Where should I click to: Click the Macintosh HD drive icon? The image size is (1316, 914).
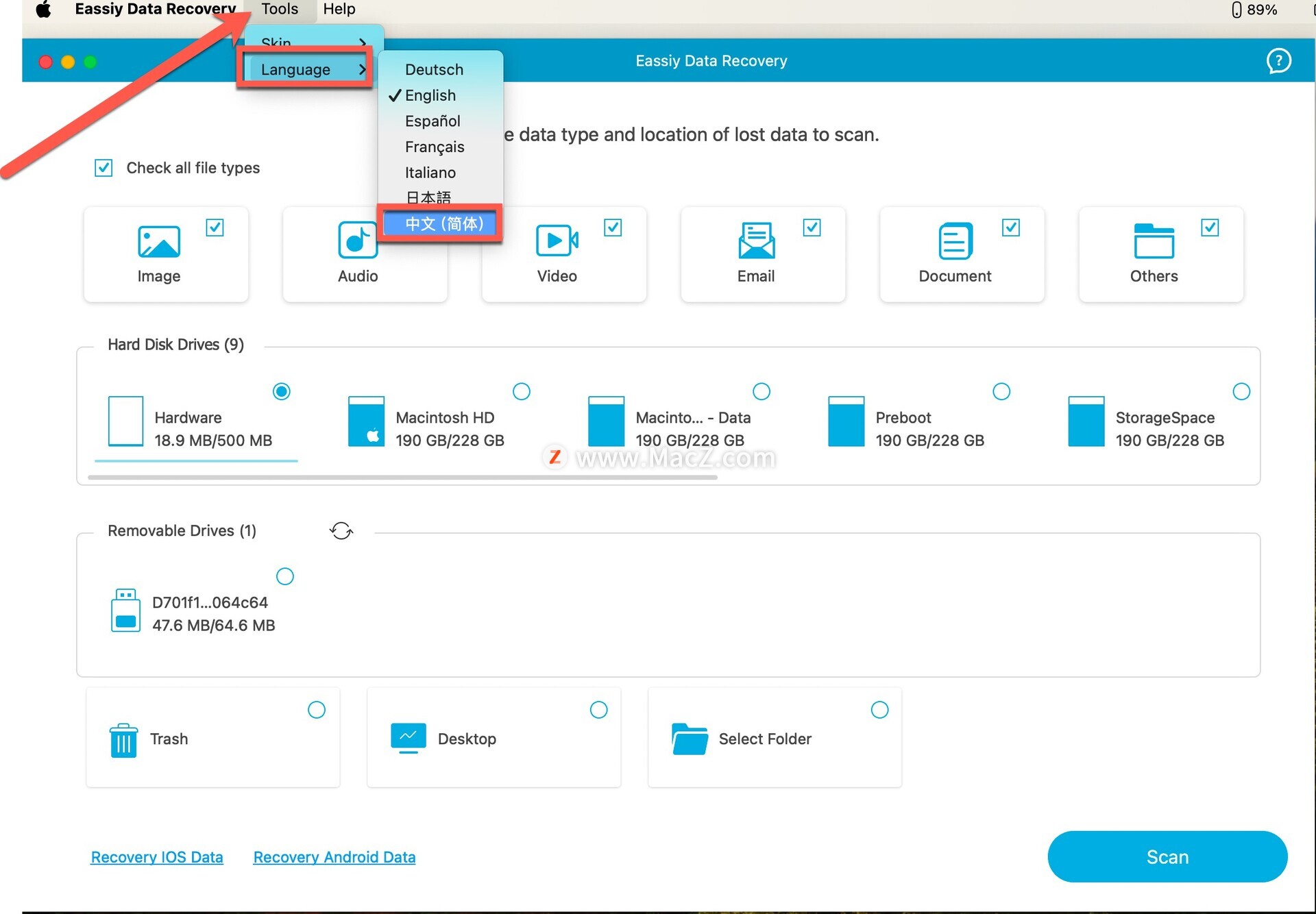coord(366,421)
